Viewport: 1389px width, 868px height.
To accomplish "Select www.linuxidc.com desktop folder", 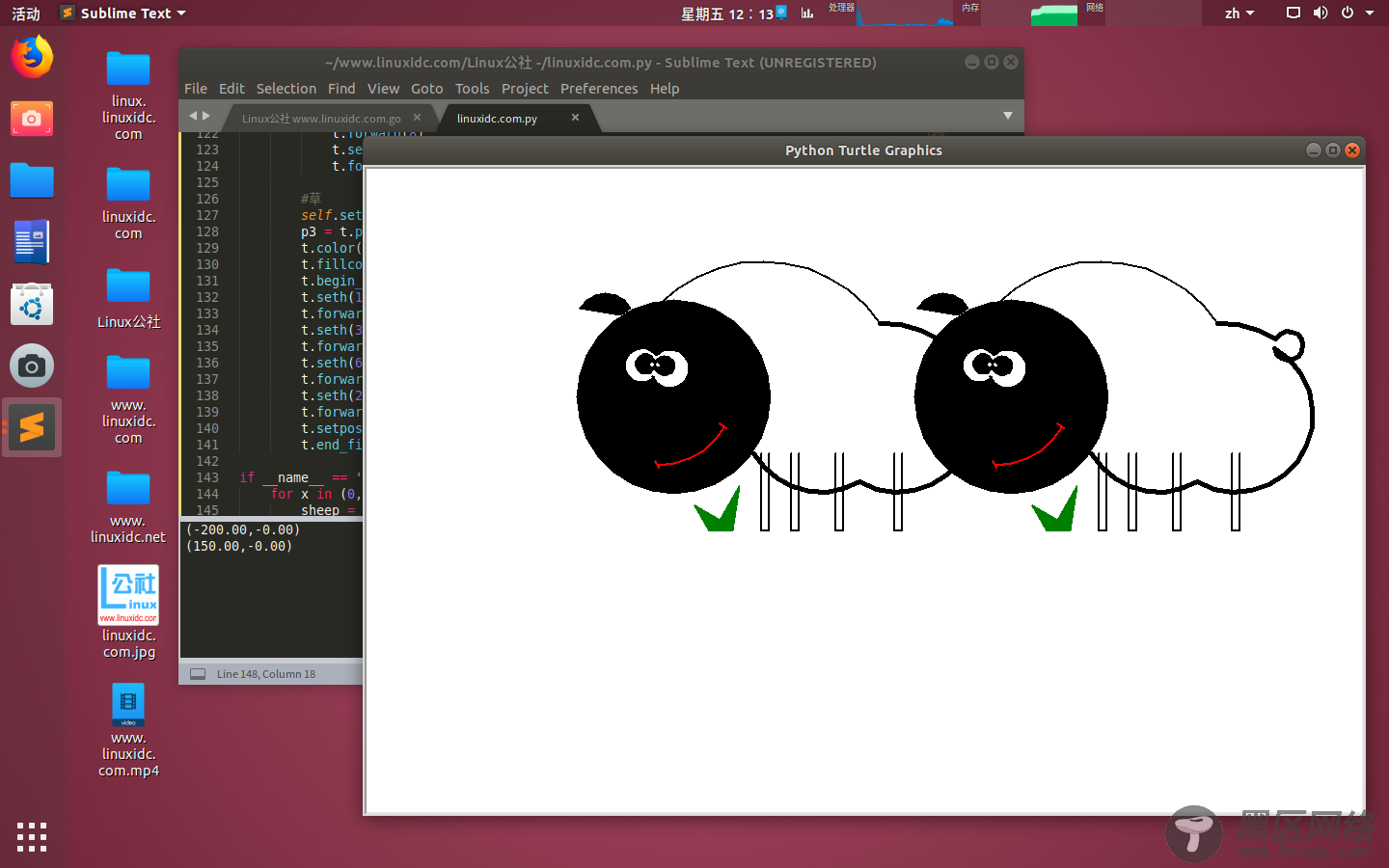I will pos(128,399).
